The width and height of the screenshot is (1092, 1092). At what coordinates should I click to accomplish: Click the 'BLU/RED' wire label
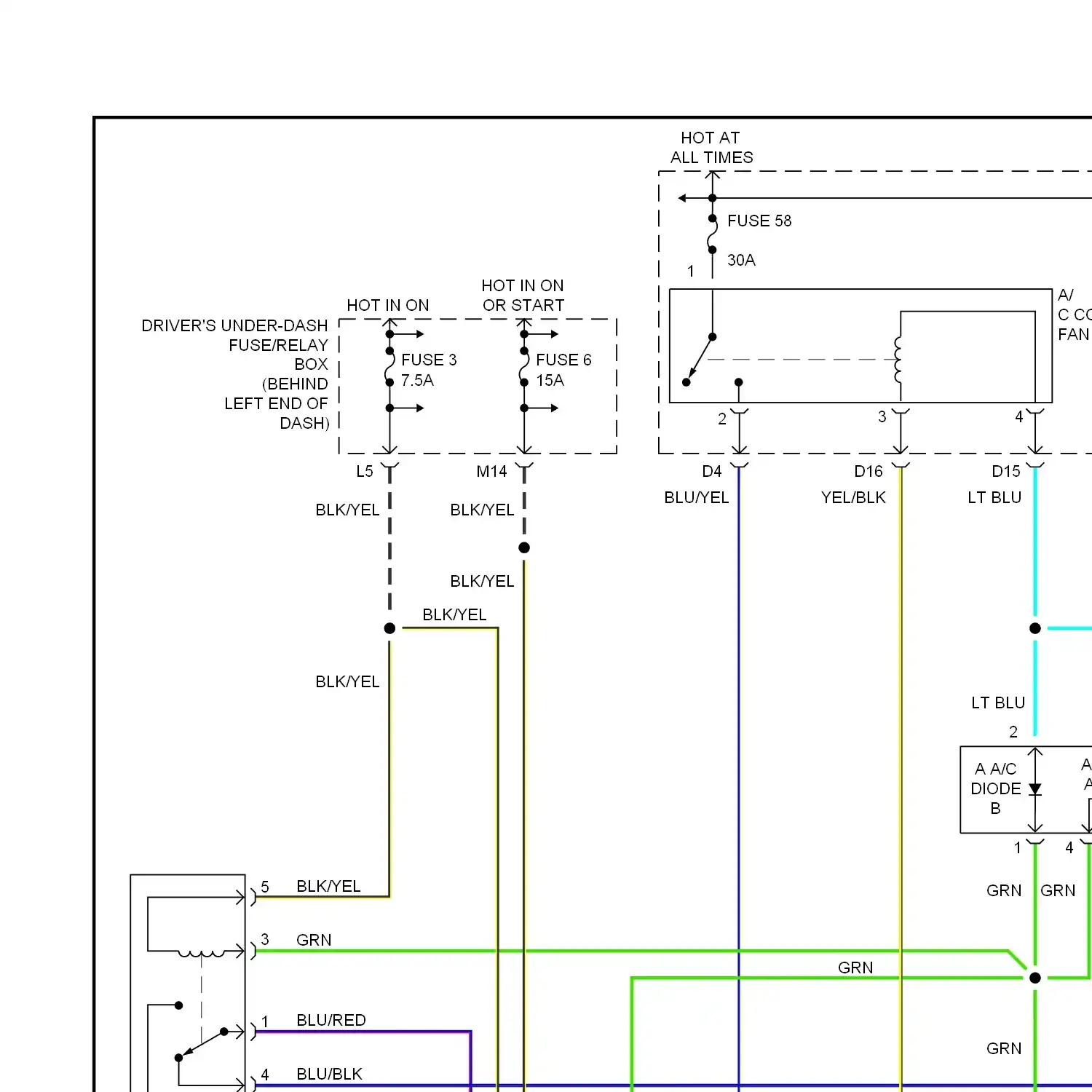tap(331, 1021)
